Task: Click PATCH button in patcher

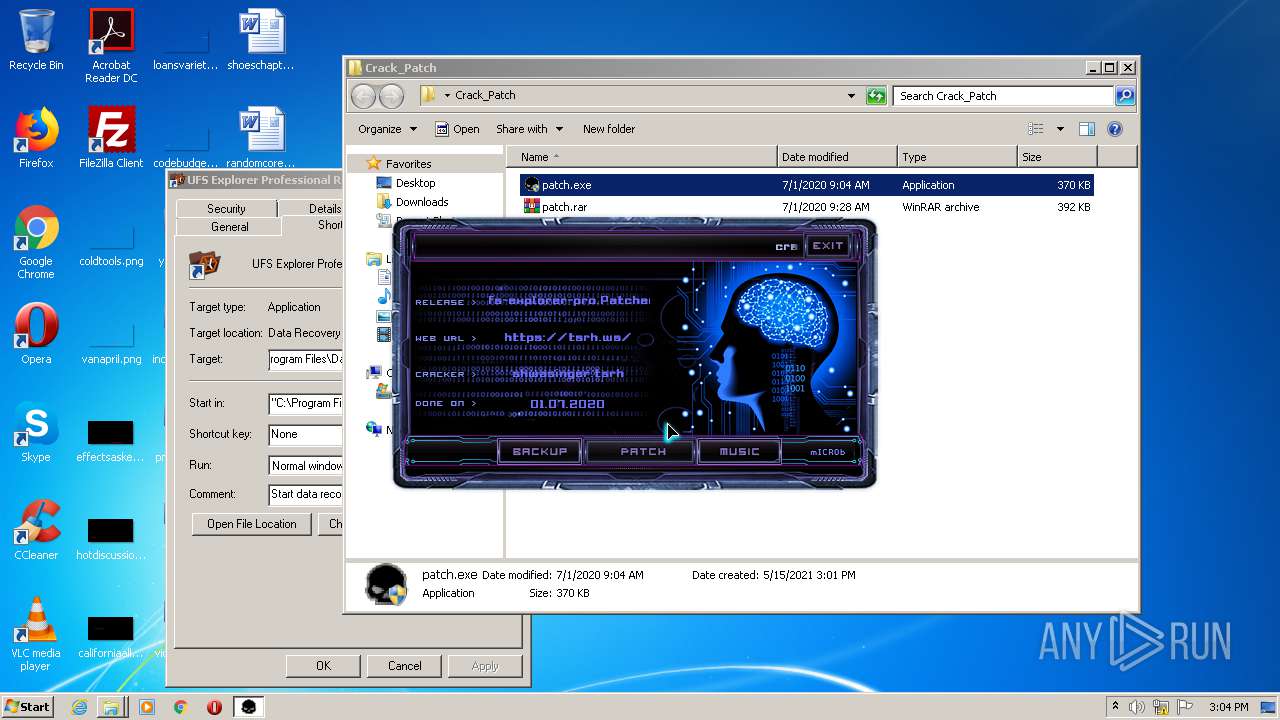Action: pos(642,452)
